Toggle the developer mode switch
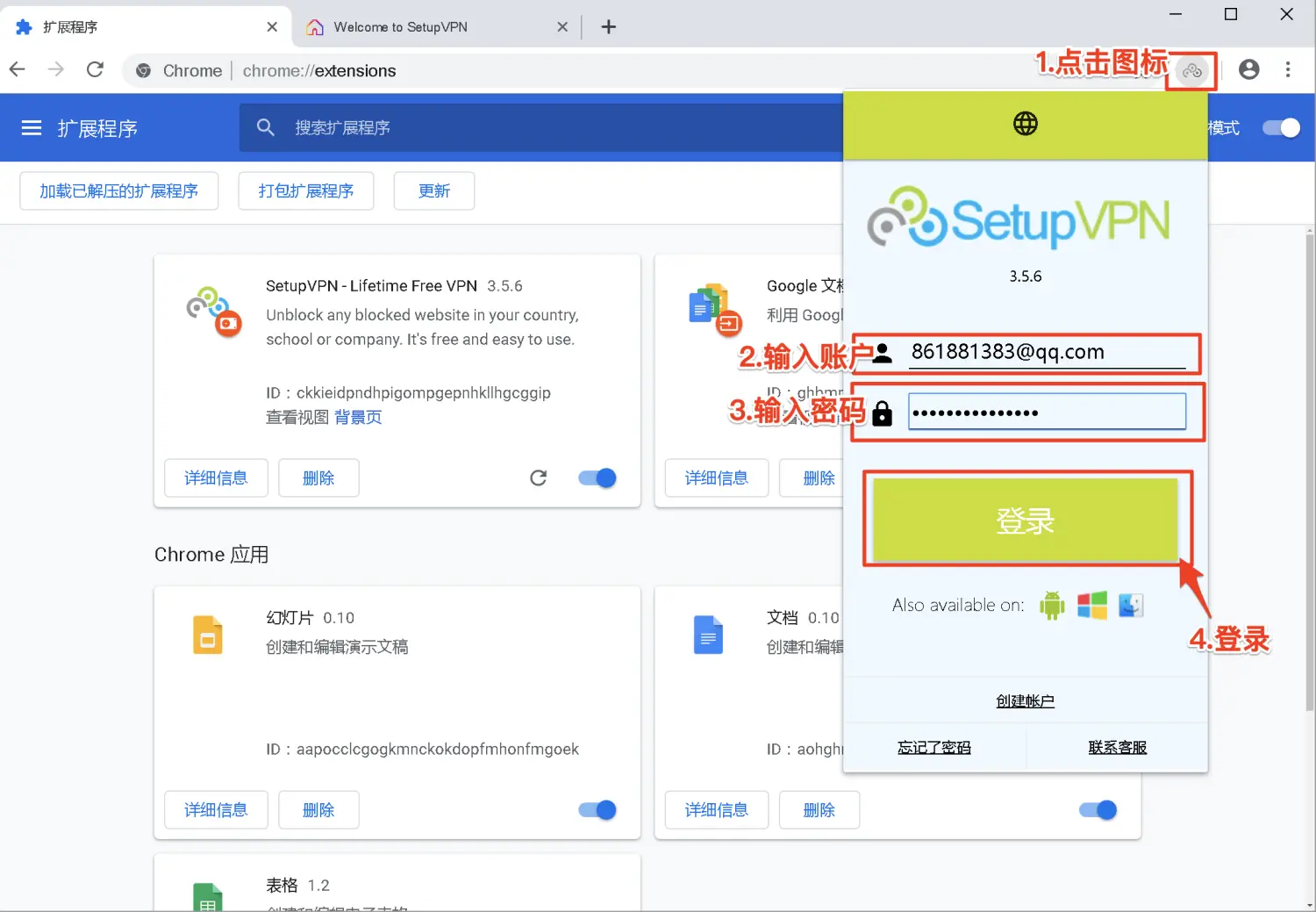This screenshot has width=1316, height=912. click(x=1281, y=128)
